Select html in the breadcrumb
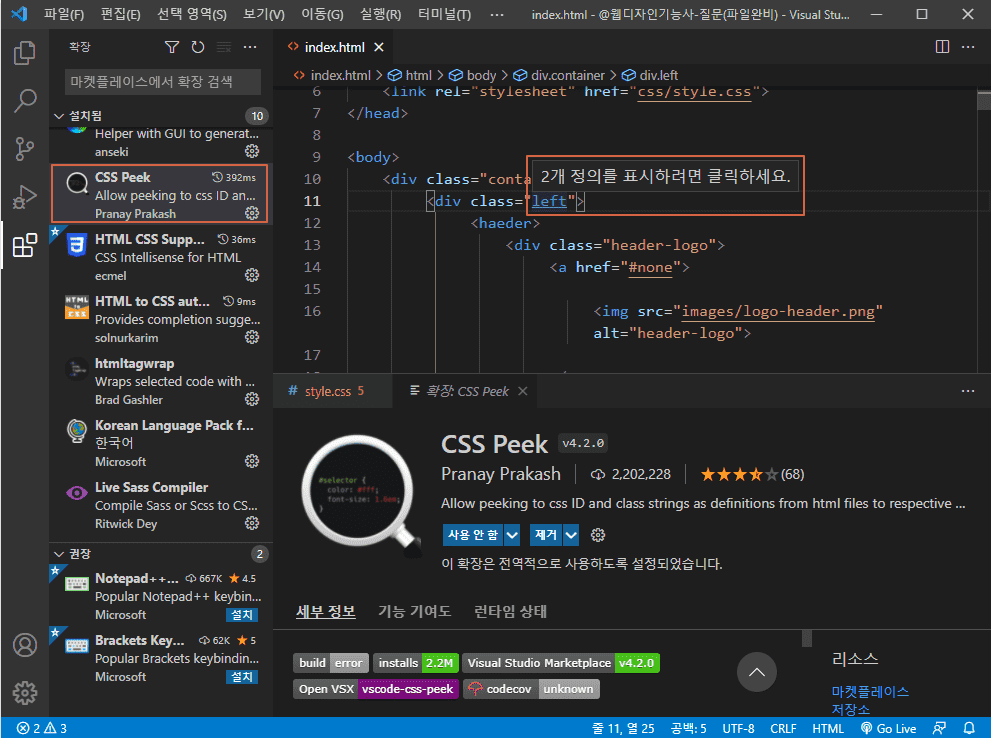The height and width of the screenshot is (738, 991). pyautogui.click(x=410, y=75)
